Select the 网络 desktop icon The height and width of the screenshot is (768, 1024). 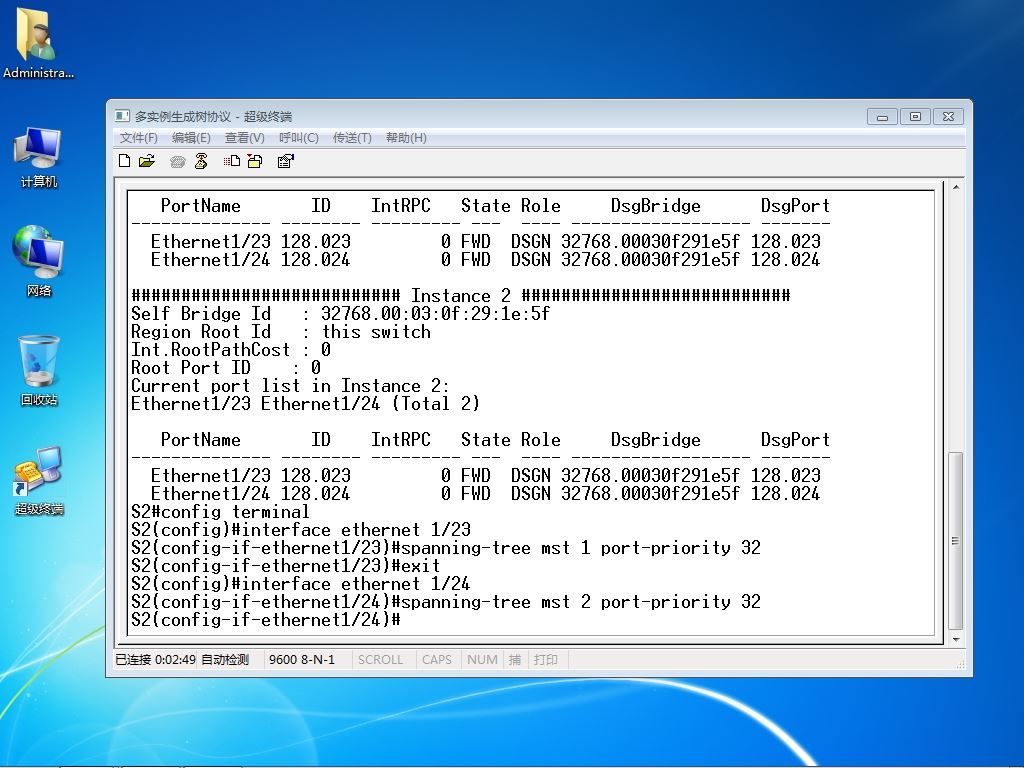pos(38,261)
